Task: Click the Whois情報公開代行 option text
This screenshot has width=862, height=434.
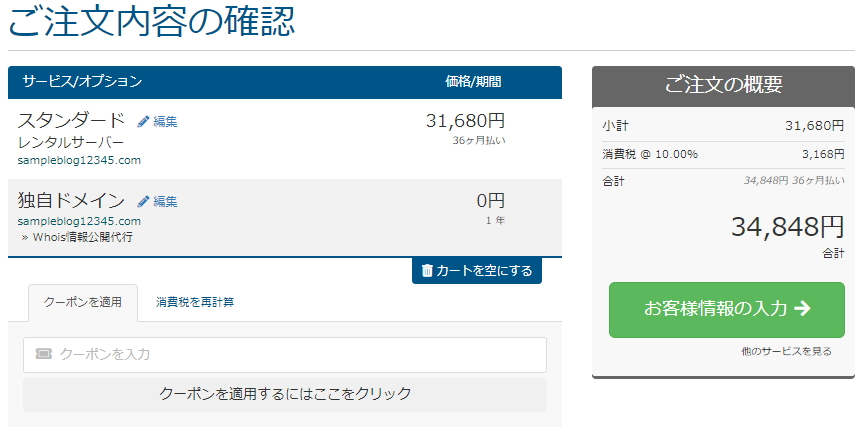Action: 82,237
